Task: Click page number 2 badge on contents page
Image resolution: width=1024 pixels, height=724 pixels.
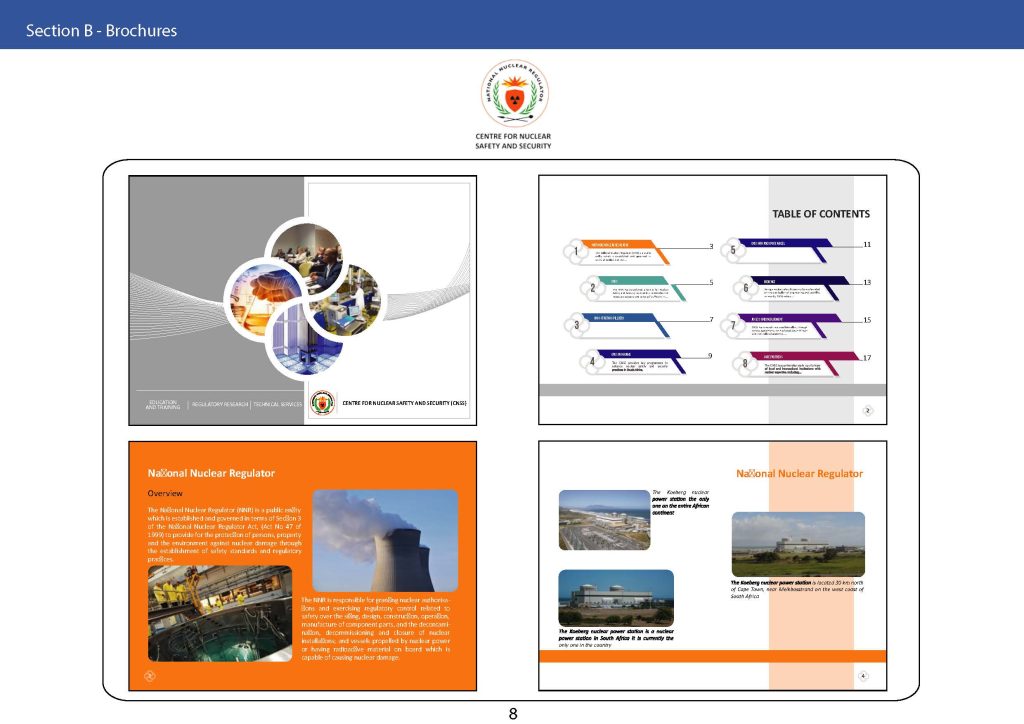Action: (x=868, y=410)
